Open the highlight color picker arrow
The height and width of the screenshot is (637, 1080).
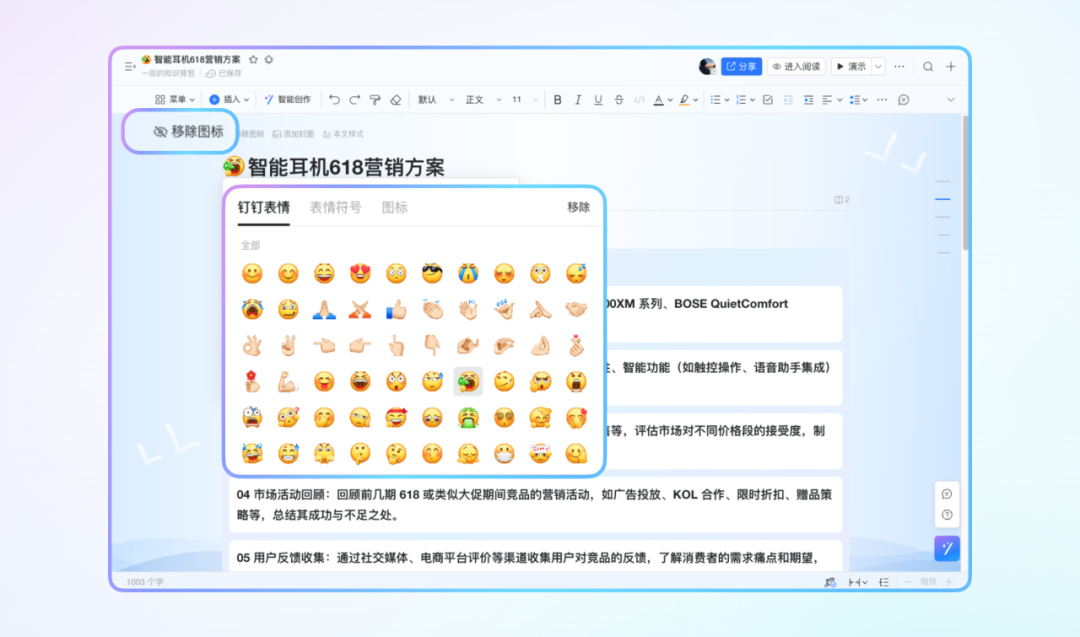(696, 100)
